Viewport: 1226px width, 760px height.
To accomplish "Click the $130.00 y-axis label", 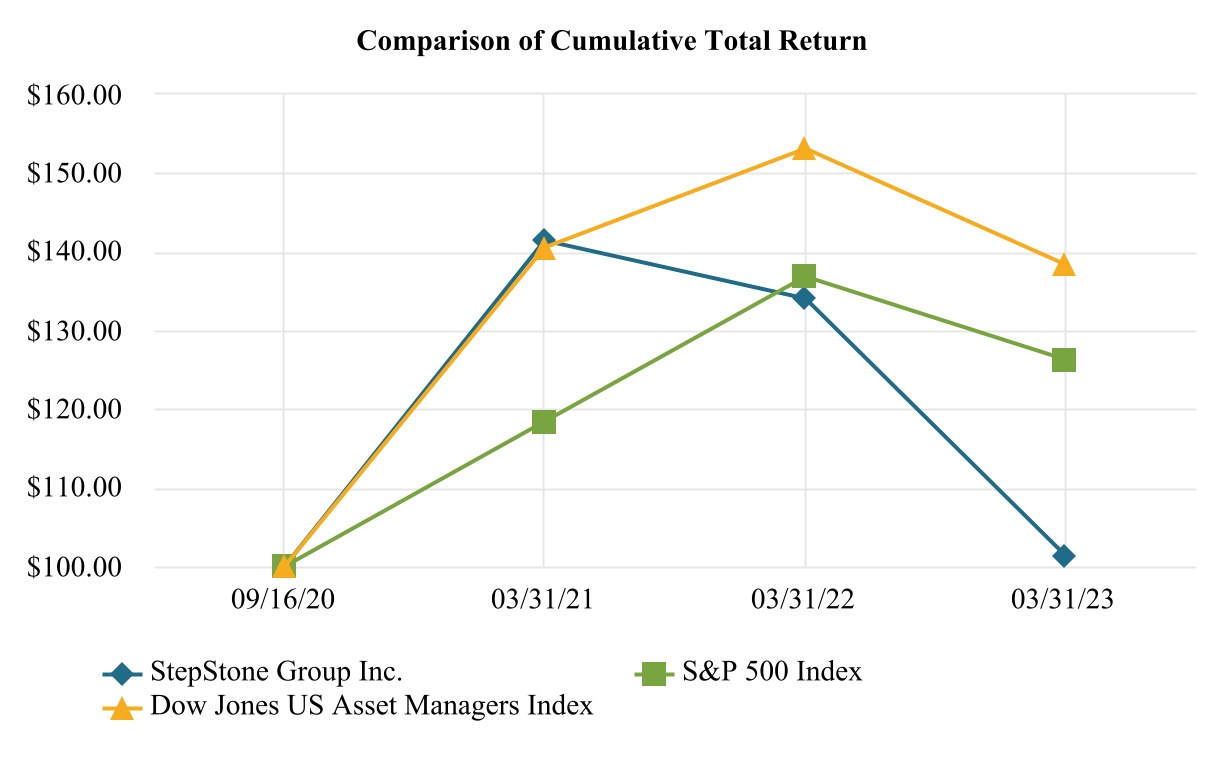I will point(77,331).
